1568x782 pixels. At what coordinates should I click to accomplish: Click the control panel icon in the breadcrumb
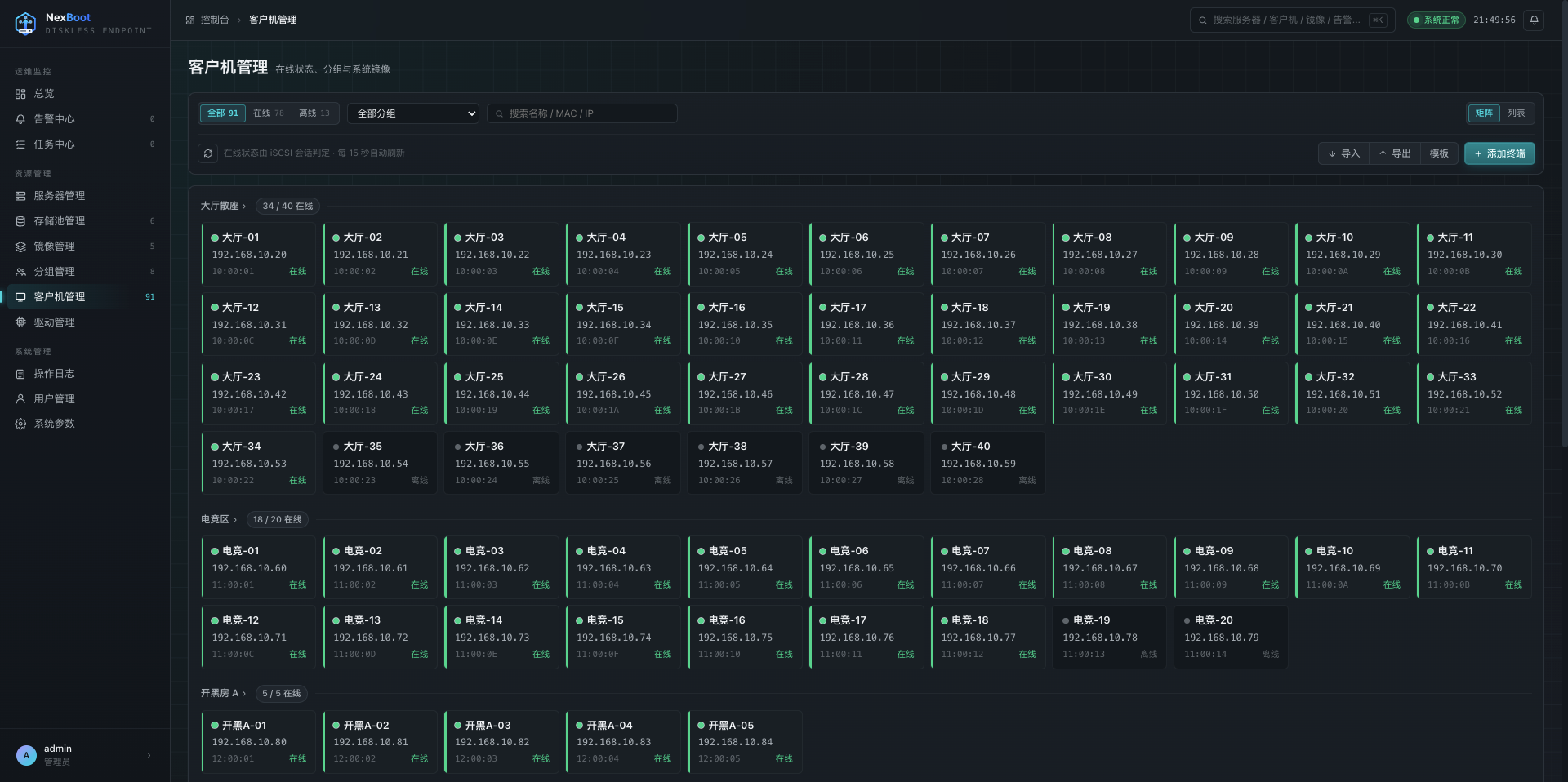pyautogui.click(x=190, y=20)
